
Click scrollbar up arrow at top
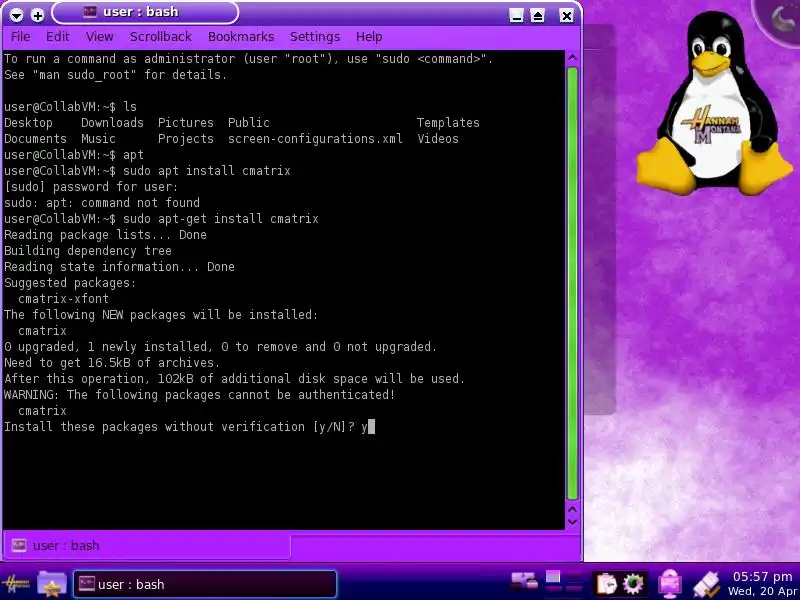(572, 58)
